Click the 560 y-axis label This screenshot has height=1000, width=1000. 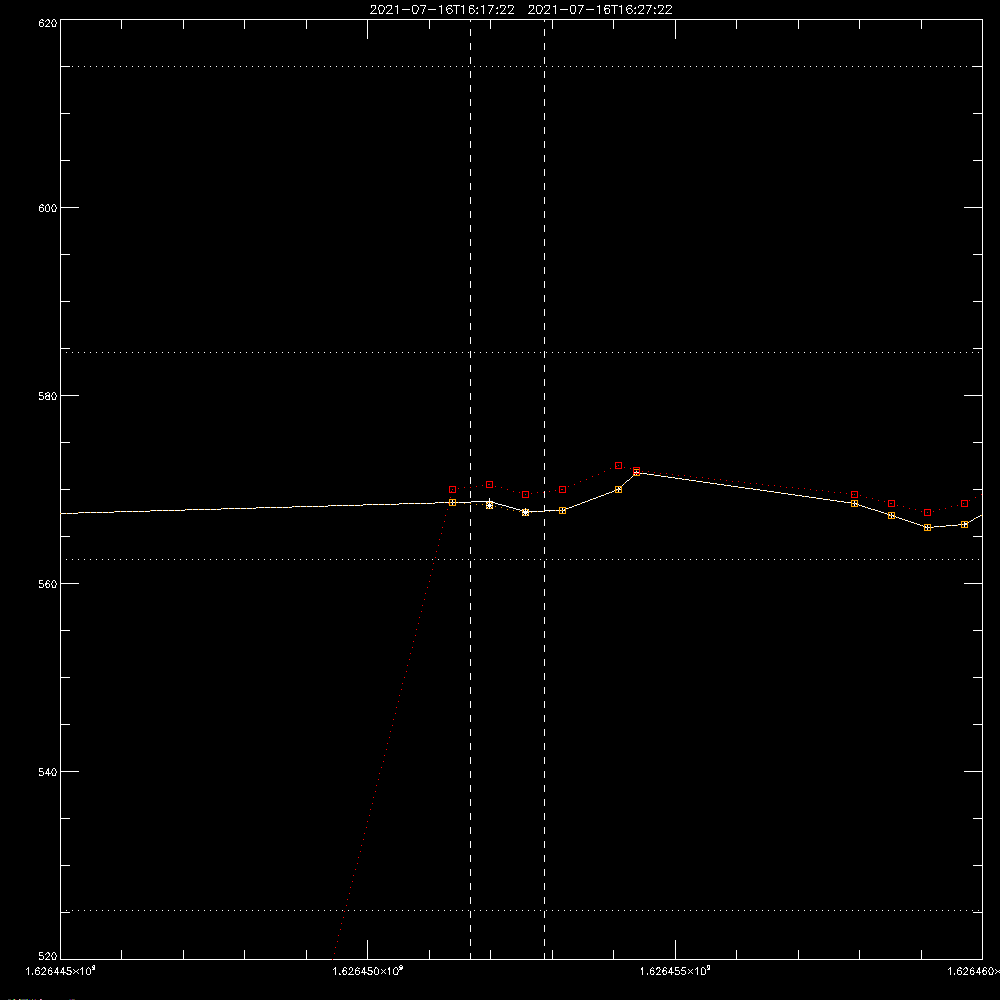coord(48,584)
